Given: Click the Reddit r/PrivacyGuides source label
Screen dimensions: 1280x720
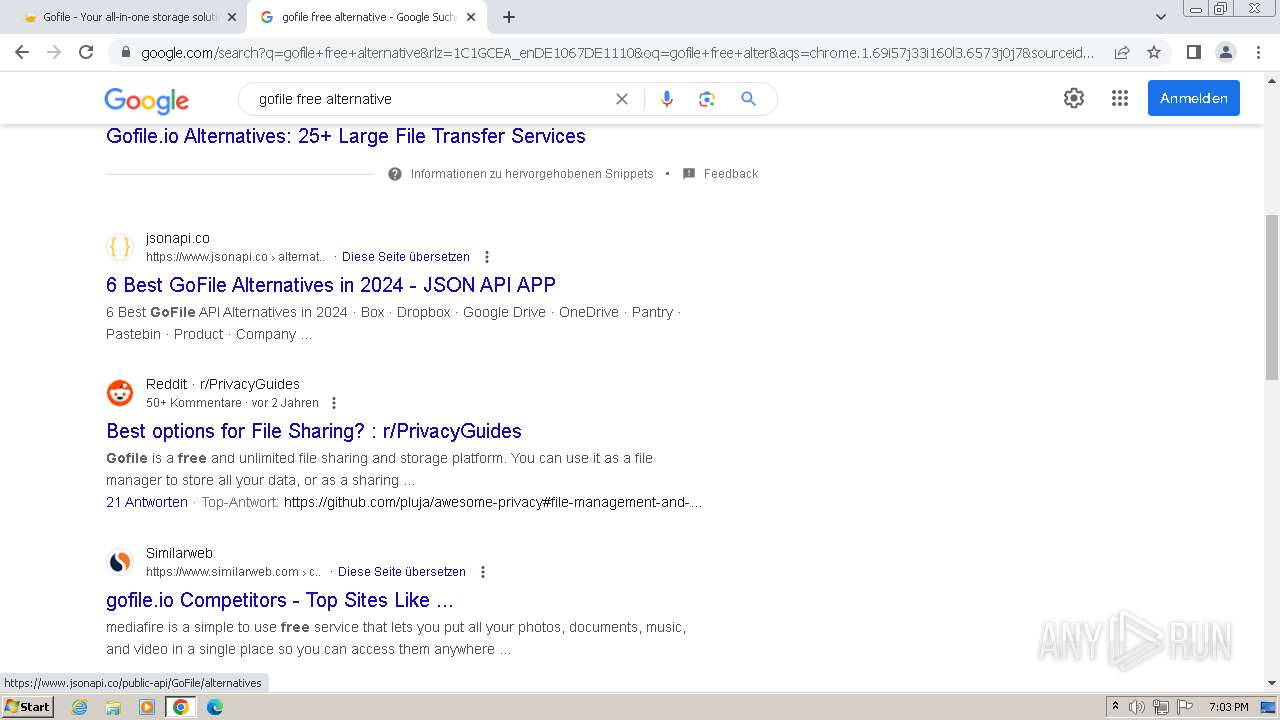Looking at the screenshot, I should (223, 384).
